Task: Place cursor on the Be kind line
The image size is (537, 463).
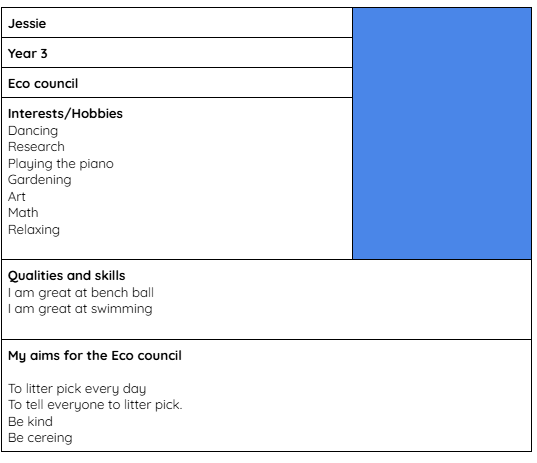Action: coord(30,422)
